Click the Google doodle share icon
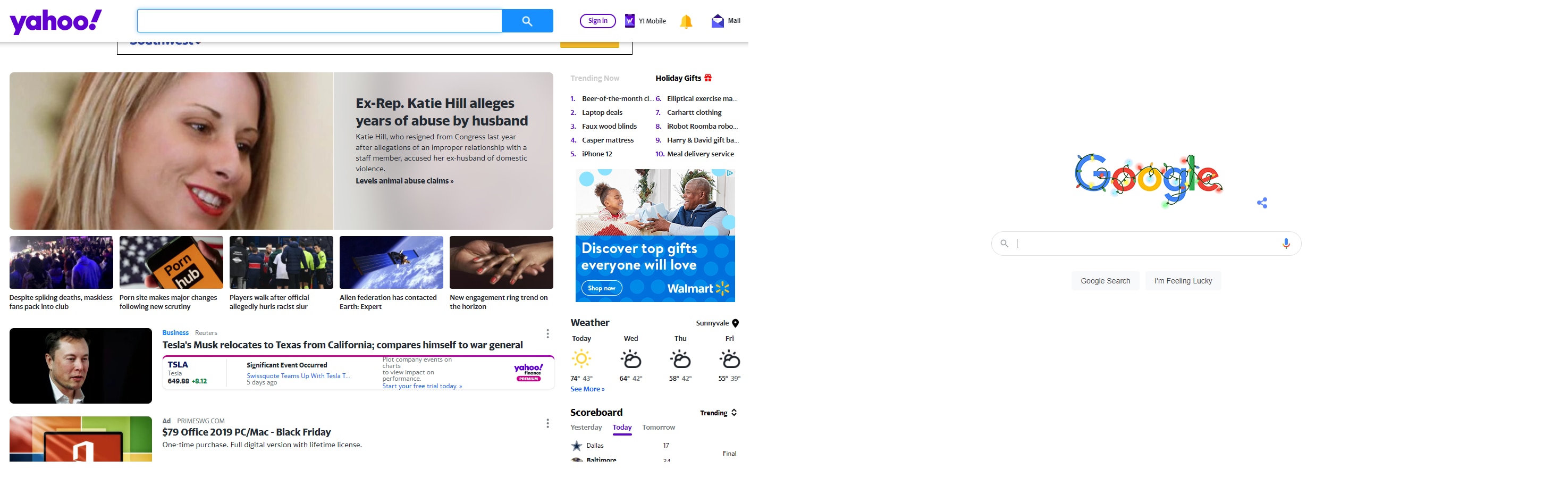This screenshot has width=1568, height=502. click(x=1262, y=203)
